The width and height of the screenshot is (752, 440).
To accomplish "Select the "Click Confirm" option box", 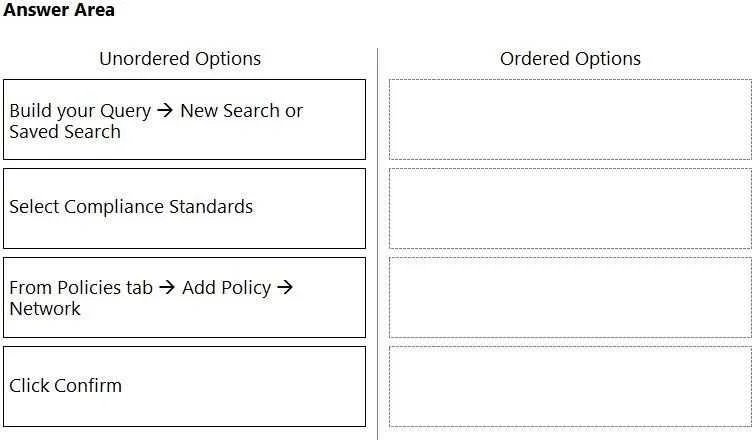I will click(x=184, y=386).
